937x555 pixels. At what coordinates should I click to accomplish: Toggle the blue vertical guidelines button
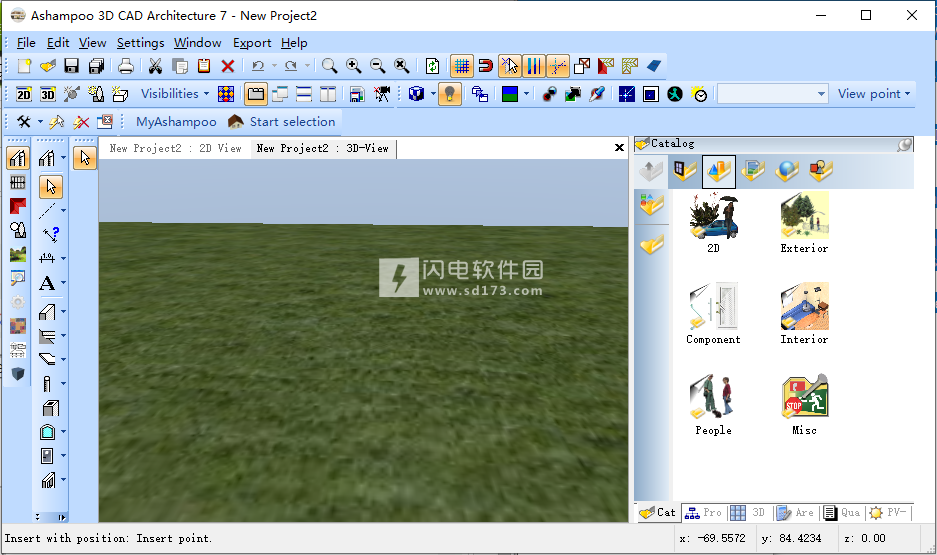(x=534, y=66)
